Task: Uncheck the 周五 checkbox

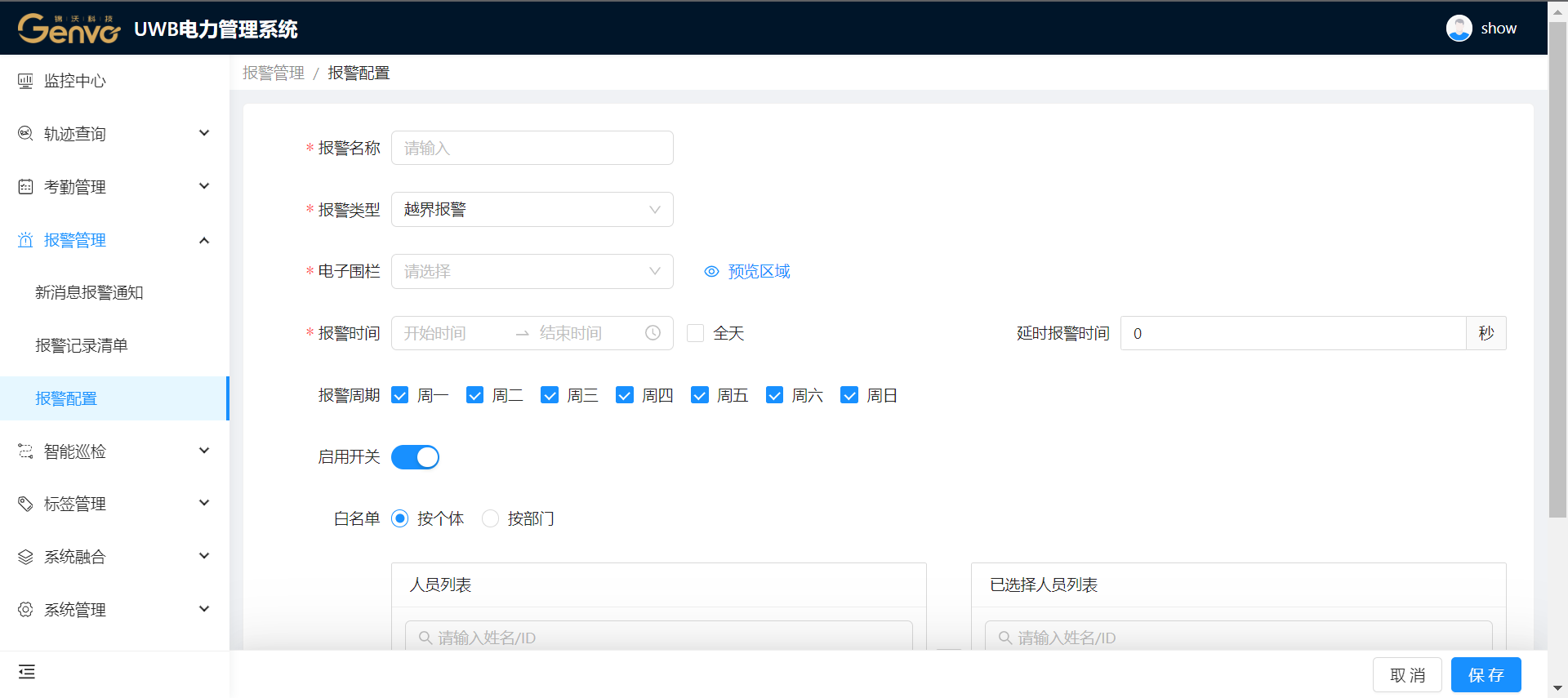Action: click(x=700, y=395)
